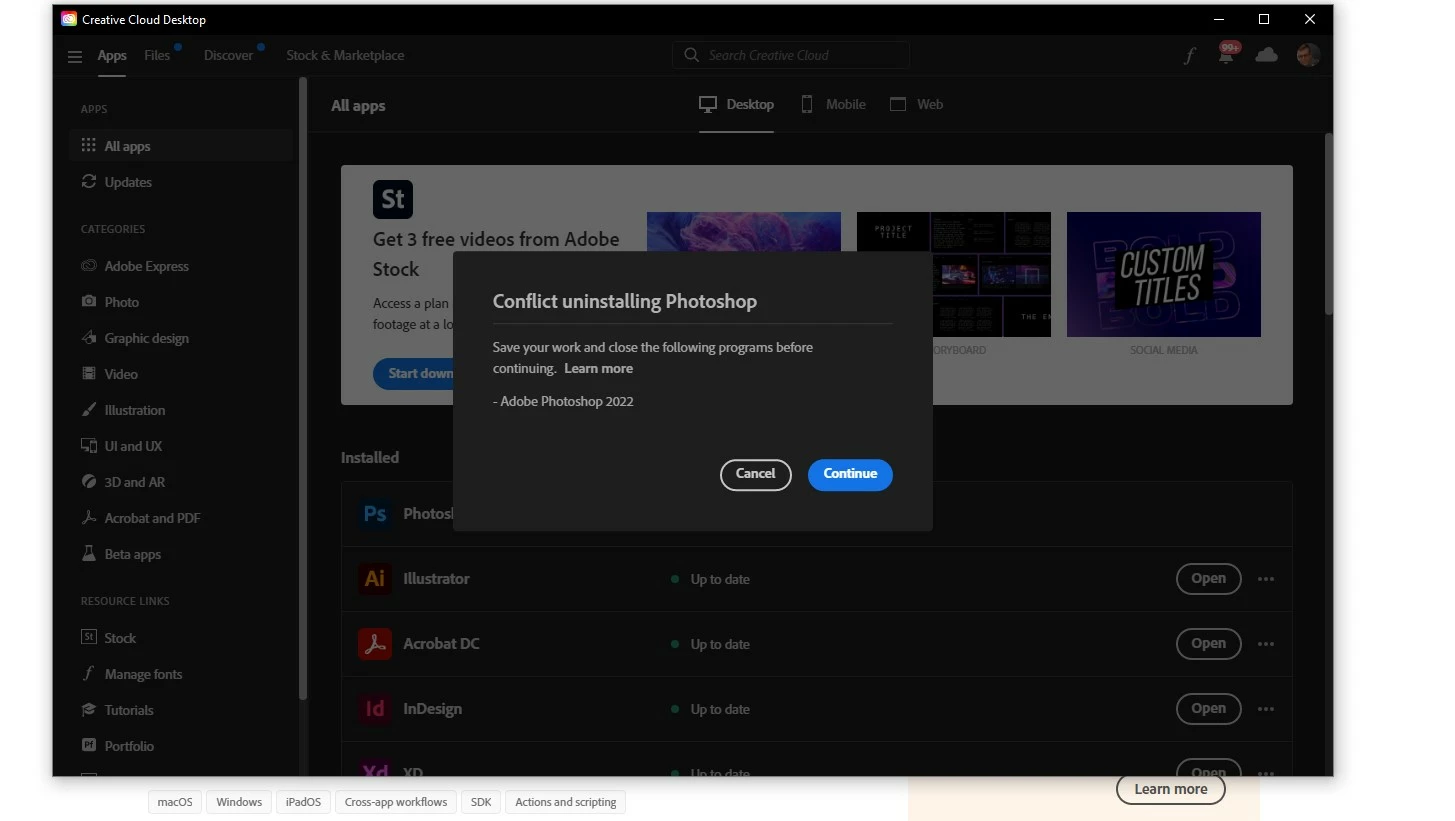1455x821 pixels.
Task: Click the Graphic design sidebar icon
Action: [x=88, y=338]
